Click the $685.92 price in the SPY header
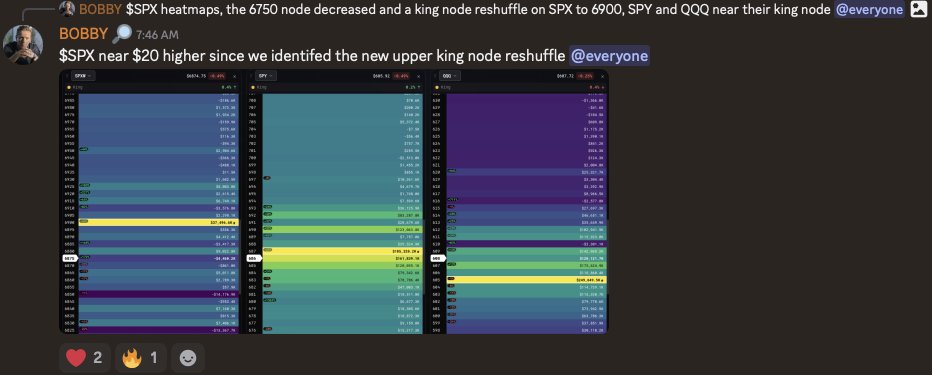The image size is (932, 375). point(381,76)
